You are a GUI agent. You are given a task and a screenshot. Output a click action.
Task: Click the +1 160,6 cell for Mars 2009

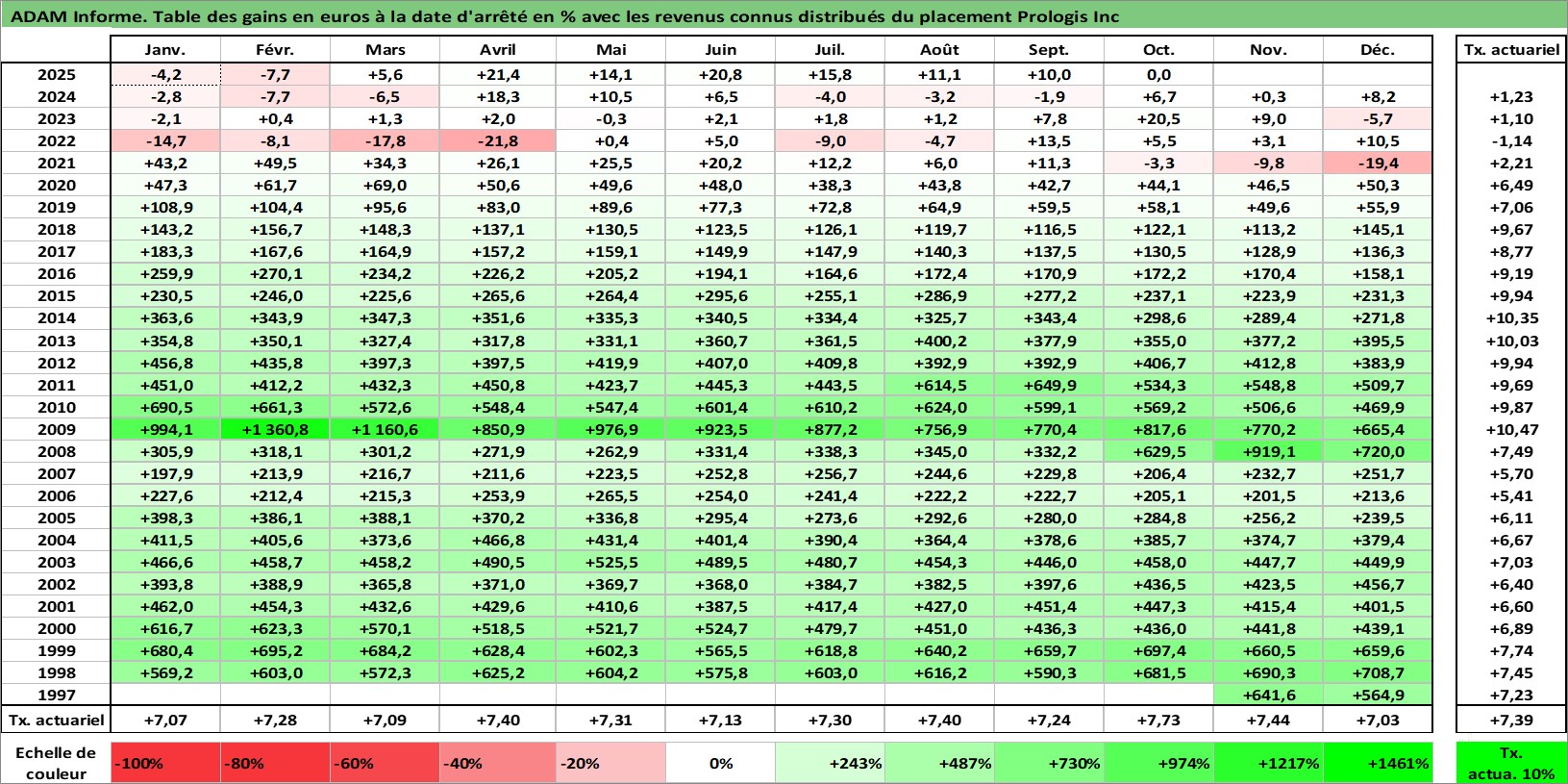pyautogui.click(x=386, y=430)
